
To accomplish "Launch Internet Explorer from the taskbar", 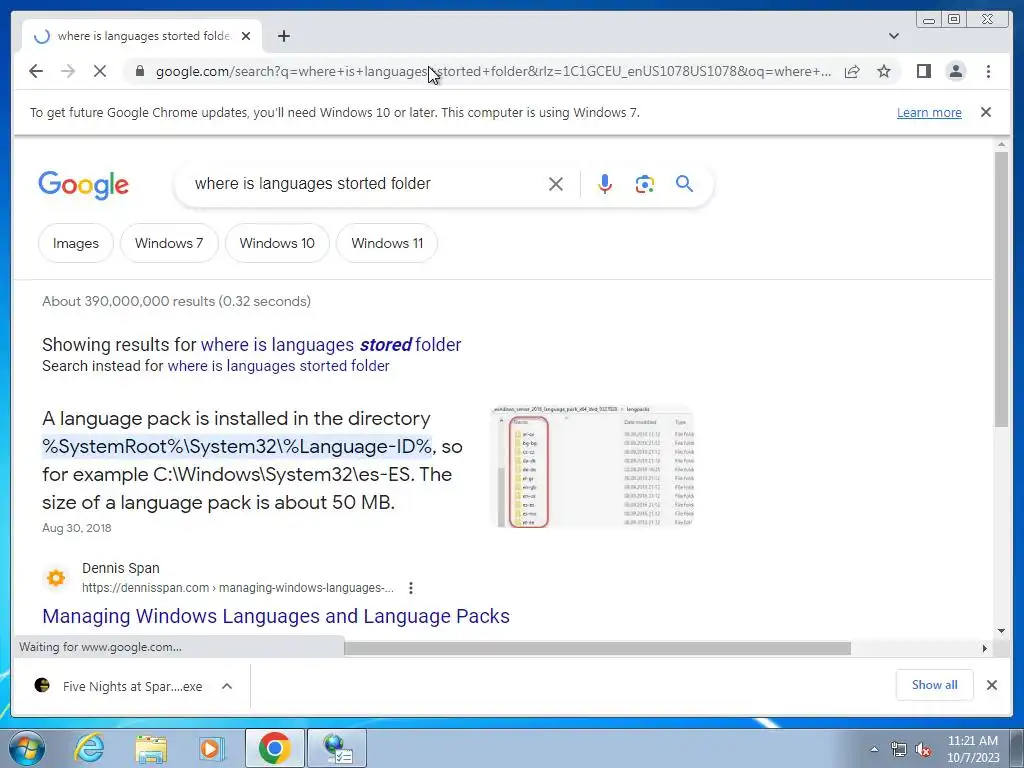I will [x=89, y=748].
